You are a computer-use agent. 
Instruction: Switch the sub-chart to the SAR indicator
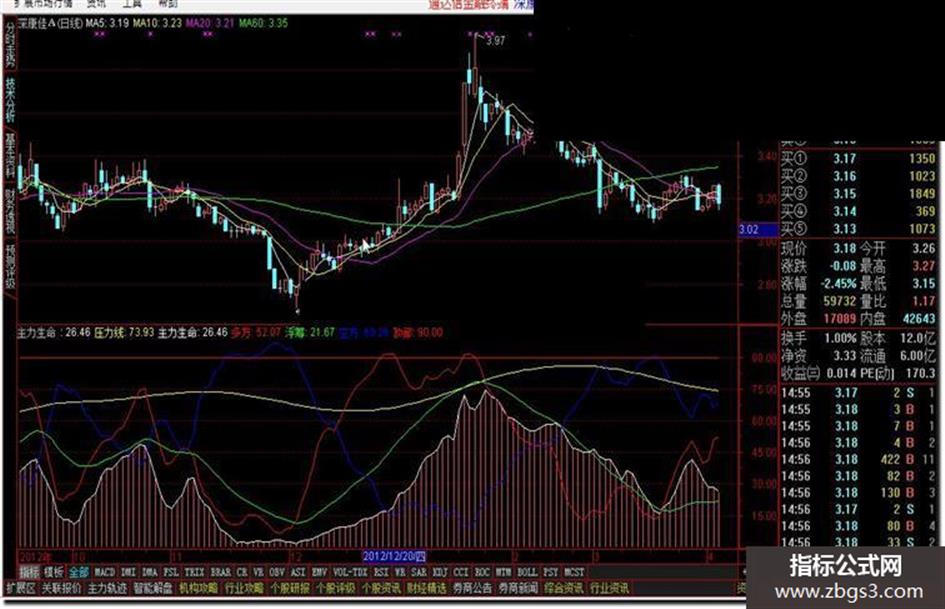(x=418, y=572)
